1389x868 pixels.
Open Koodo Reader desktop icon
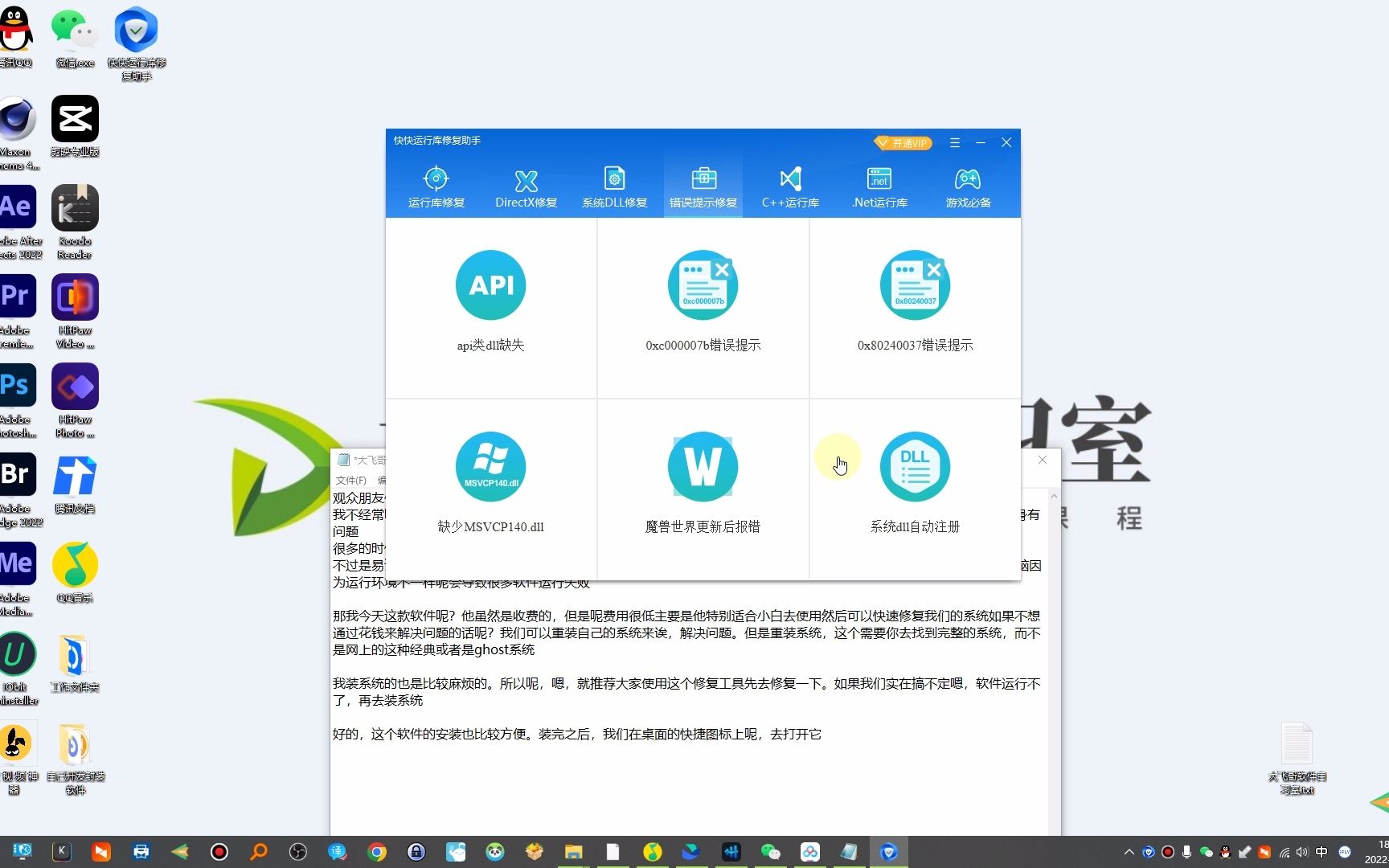point(75,223)
